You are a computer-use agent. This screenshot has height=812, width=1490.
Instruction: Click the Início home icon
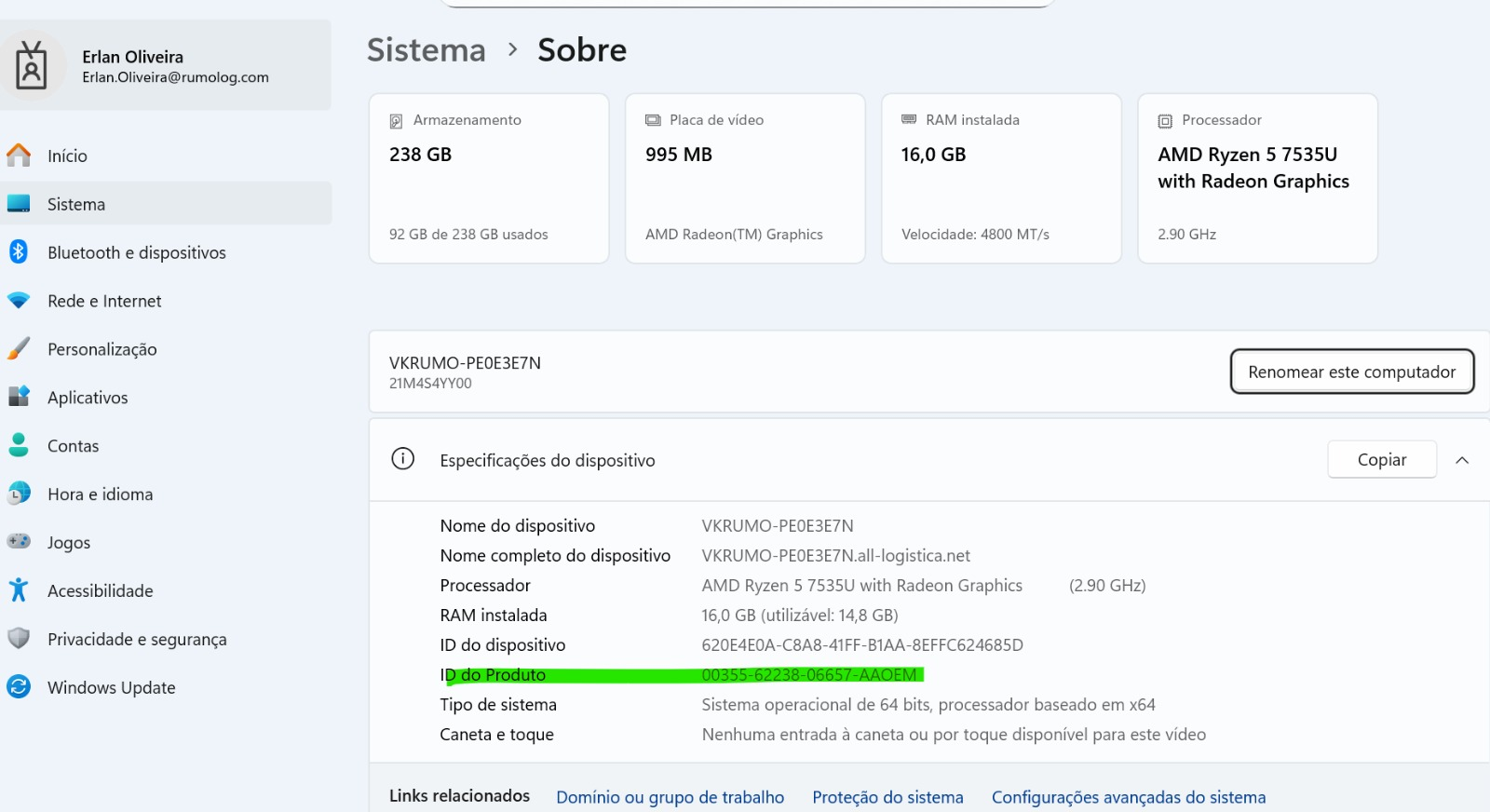point(19,156)
